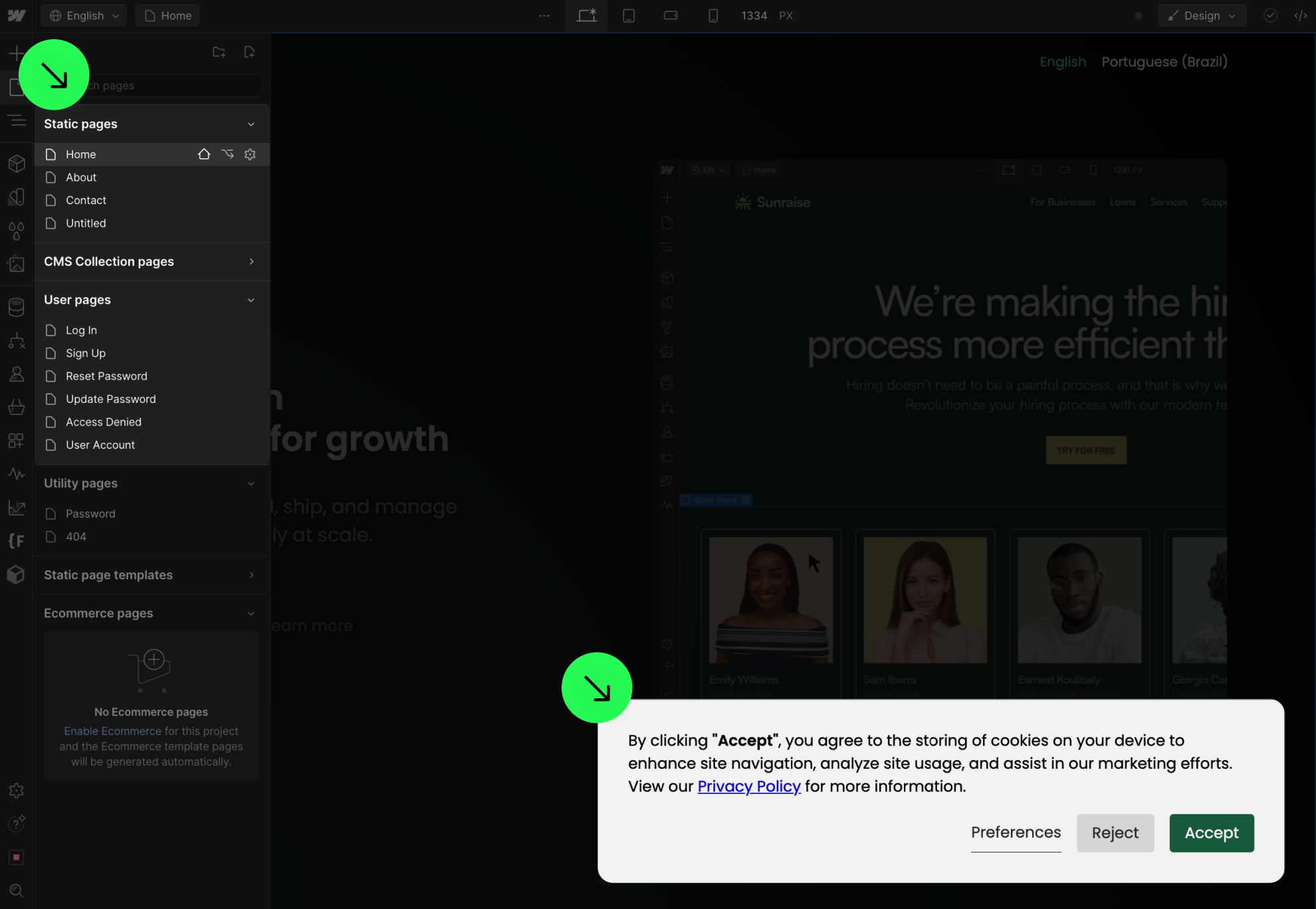Expand CMS Collection pages section
This screenshot has width=1316, height=909.
pos(251,261)
